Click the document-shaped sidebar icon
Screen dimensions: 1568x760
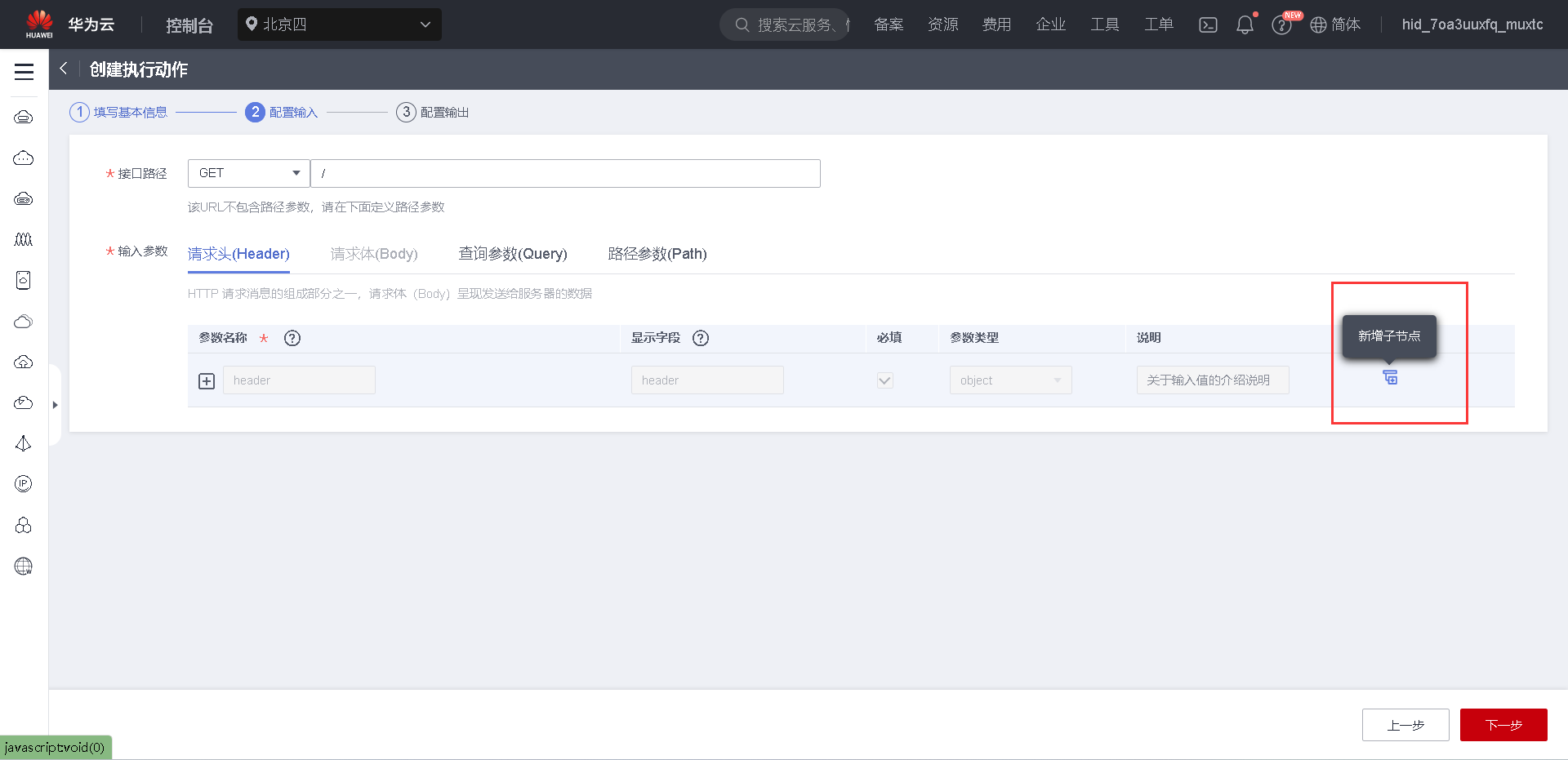click(x=24, y=280)
